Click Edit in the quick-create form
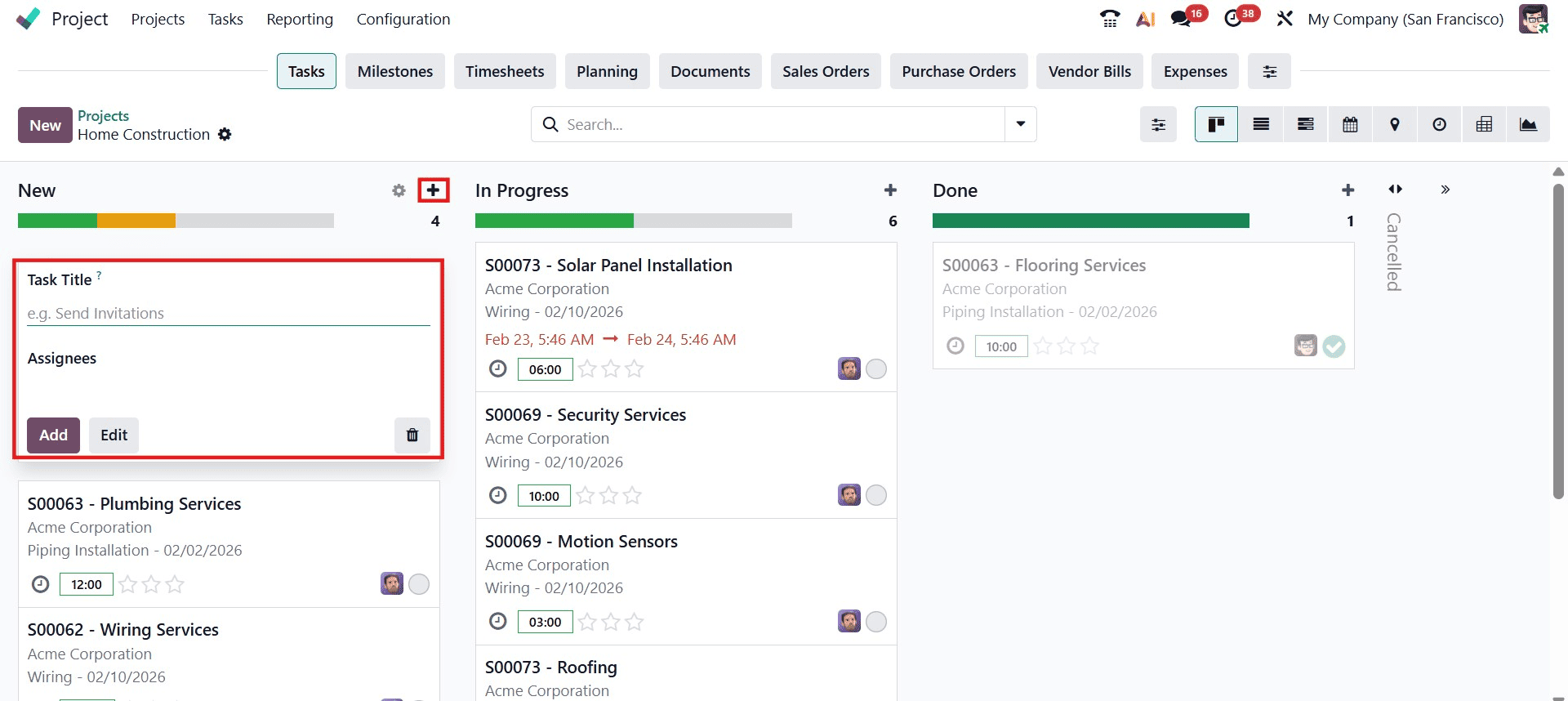The image size is (1568, 701). tap(114, 435)
